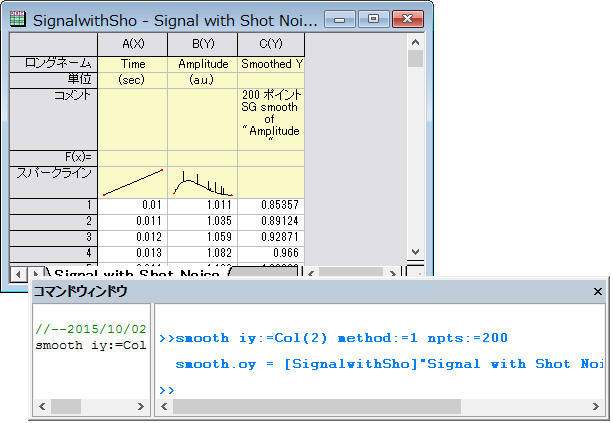Click cell with value 0.85357

tap(271, 206)
